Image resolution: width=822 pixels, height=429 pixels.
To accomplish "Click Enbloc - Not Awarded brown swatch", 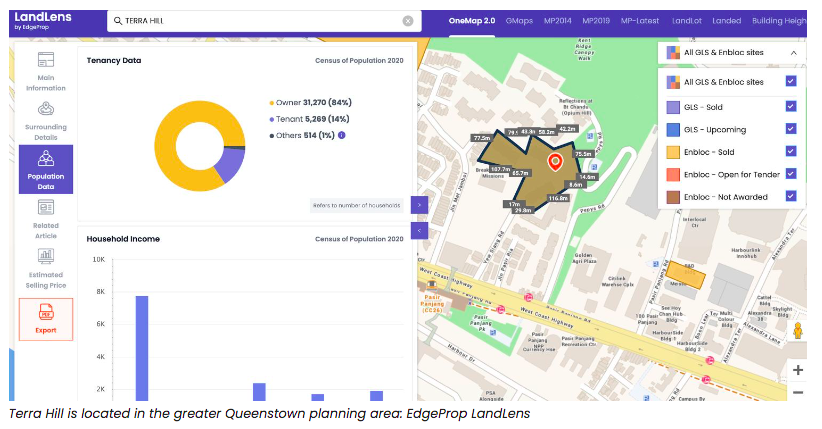I will [x=673, y=197].
